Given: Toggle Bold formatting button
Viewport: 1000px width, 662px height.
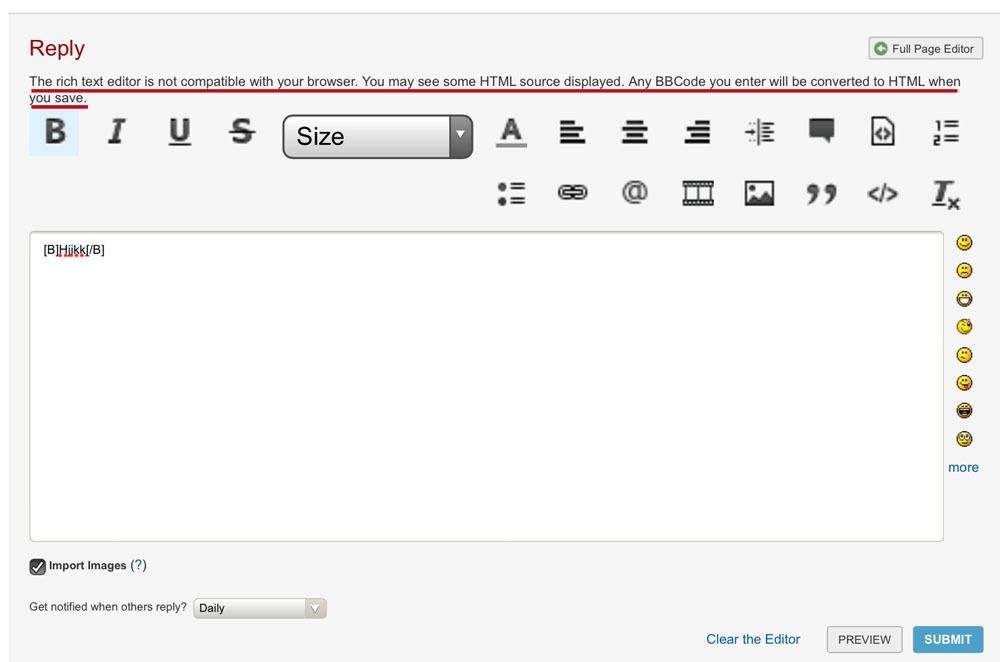Looking at the screenshot, I should coord(55,132).
